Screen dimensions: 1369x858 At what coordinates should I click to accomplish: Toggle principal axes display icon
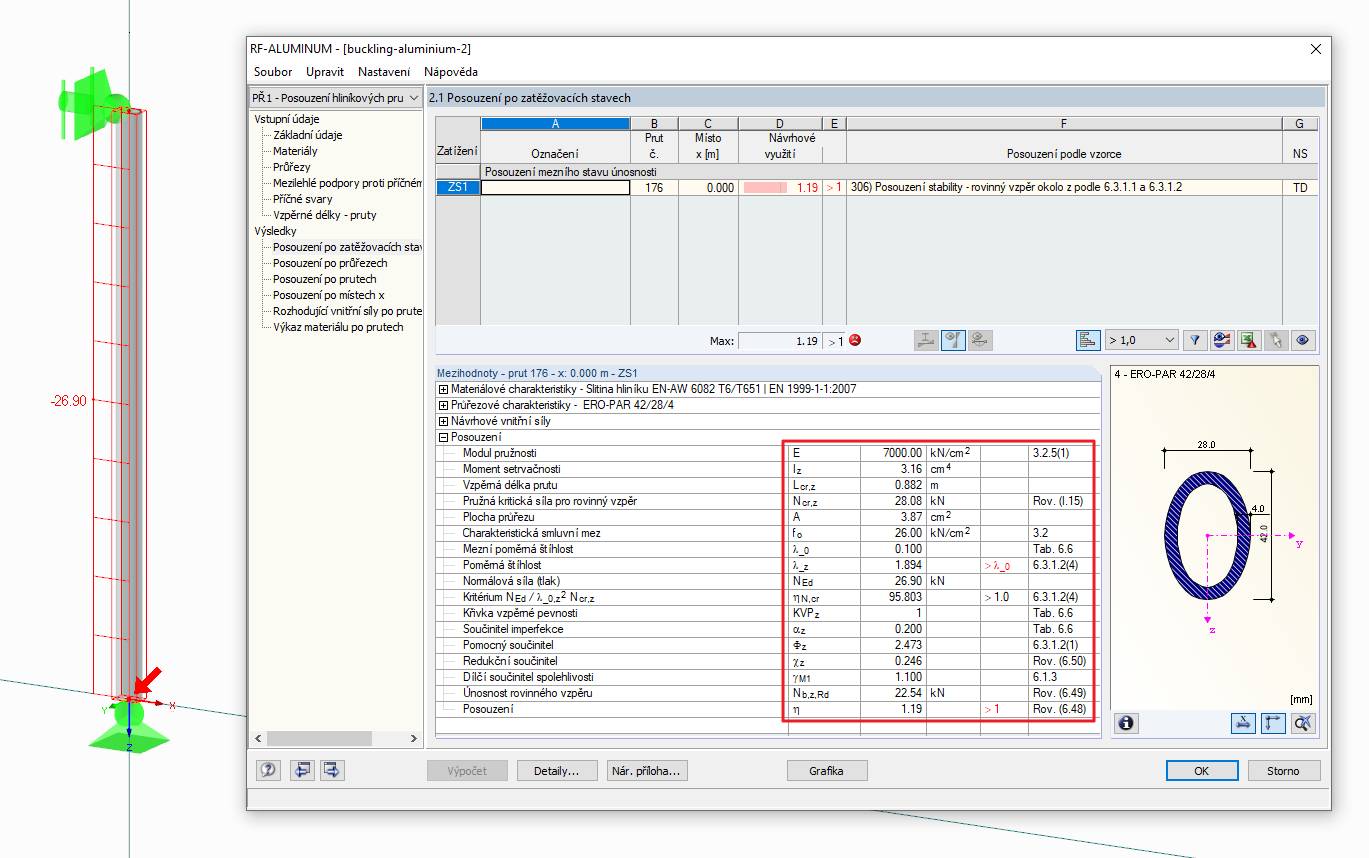coord(1273,723)
